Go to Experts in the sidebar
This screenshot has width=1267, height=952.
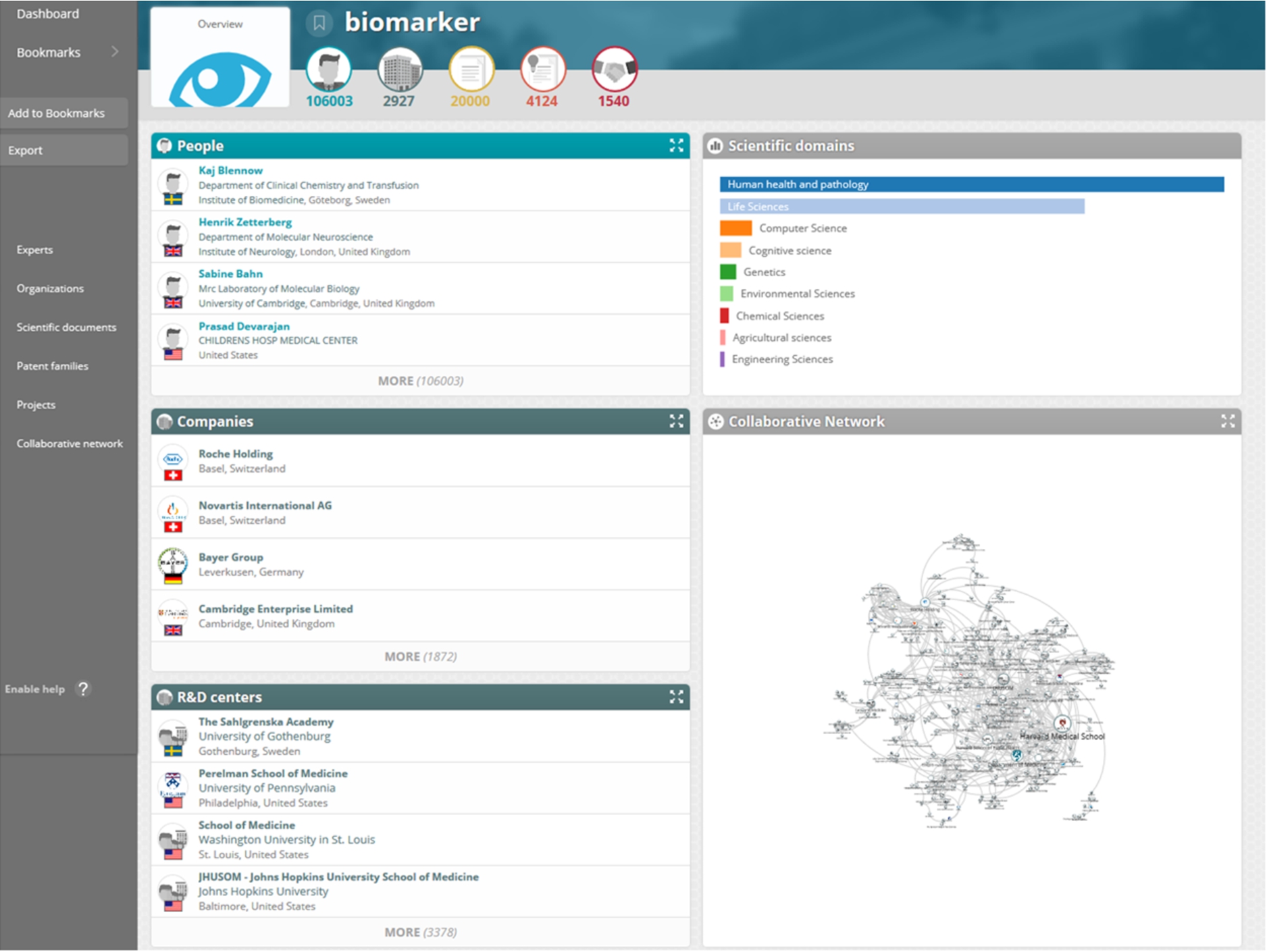(x=34, y=249)
